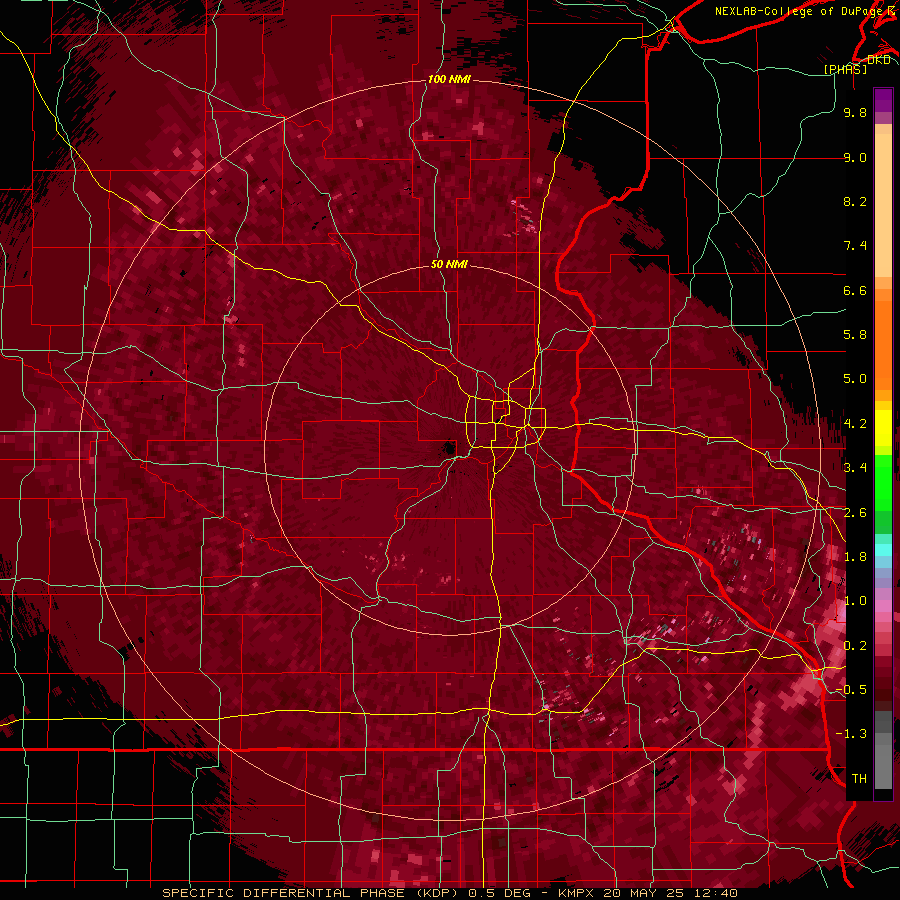
Task: Click the 9.0 value on color scale
Action: click(x=855, y=157)
